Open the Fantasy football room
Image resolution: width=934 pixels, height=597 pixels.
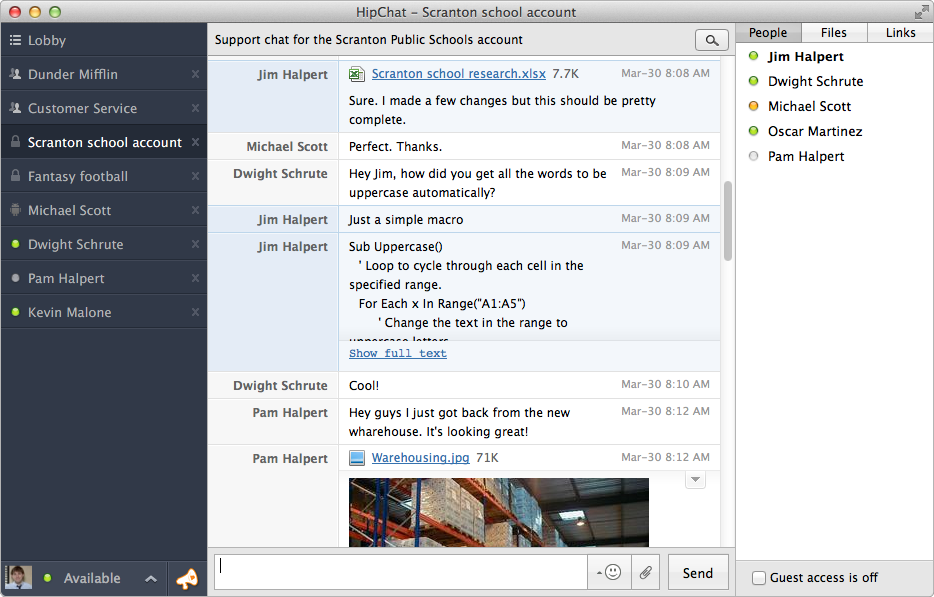pyautogui.click(x=104, y=176)
